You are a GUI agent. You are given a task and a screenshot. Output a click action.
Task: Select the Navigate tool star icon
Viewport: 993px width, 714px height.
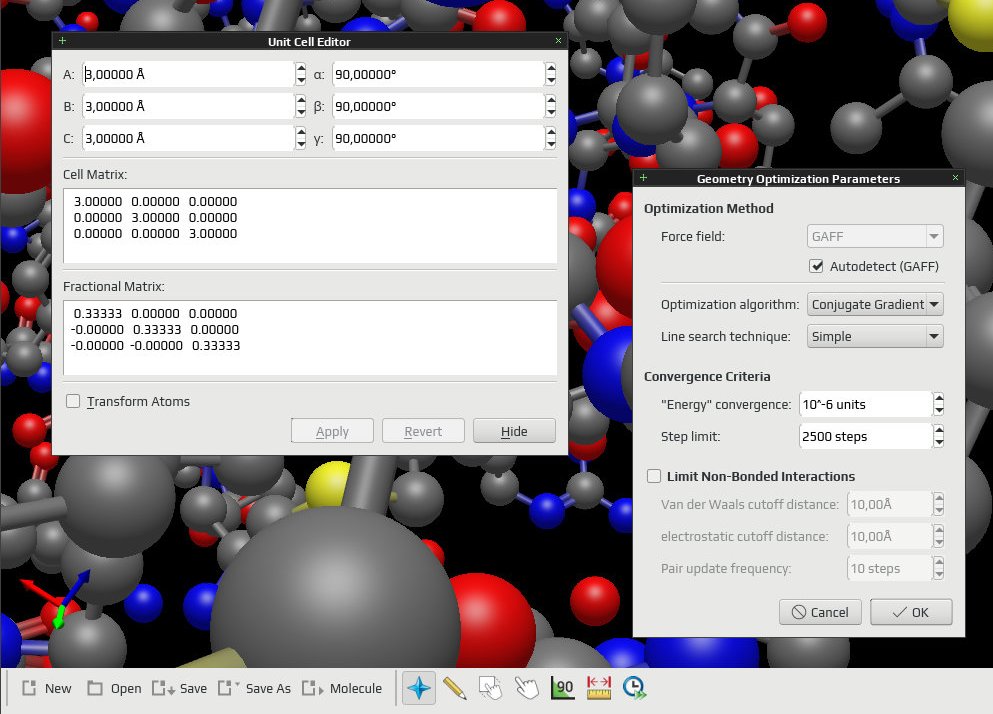coord(419,688)
